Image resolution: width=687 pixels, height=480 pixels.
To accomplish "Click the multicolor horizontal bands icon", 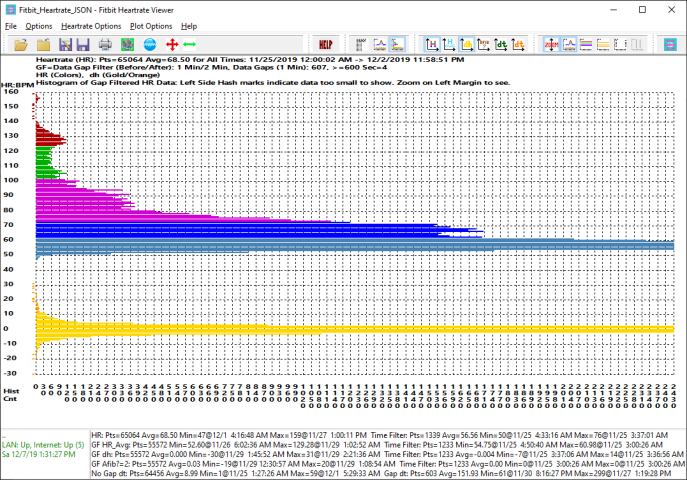I will pos(586,45).
